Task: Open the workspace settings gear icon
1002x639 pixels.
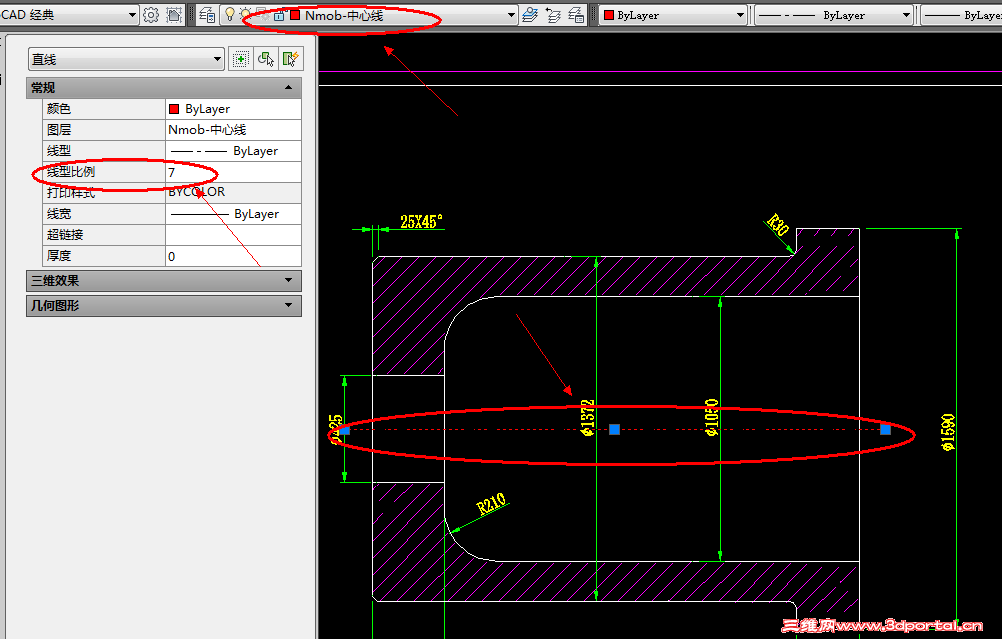Action: click(x=151, y=15)
